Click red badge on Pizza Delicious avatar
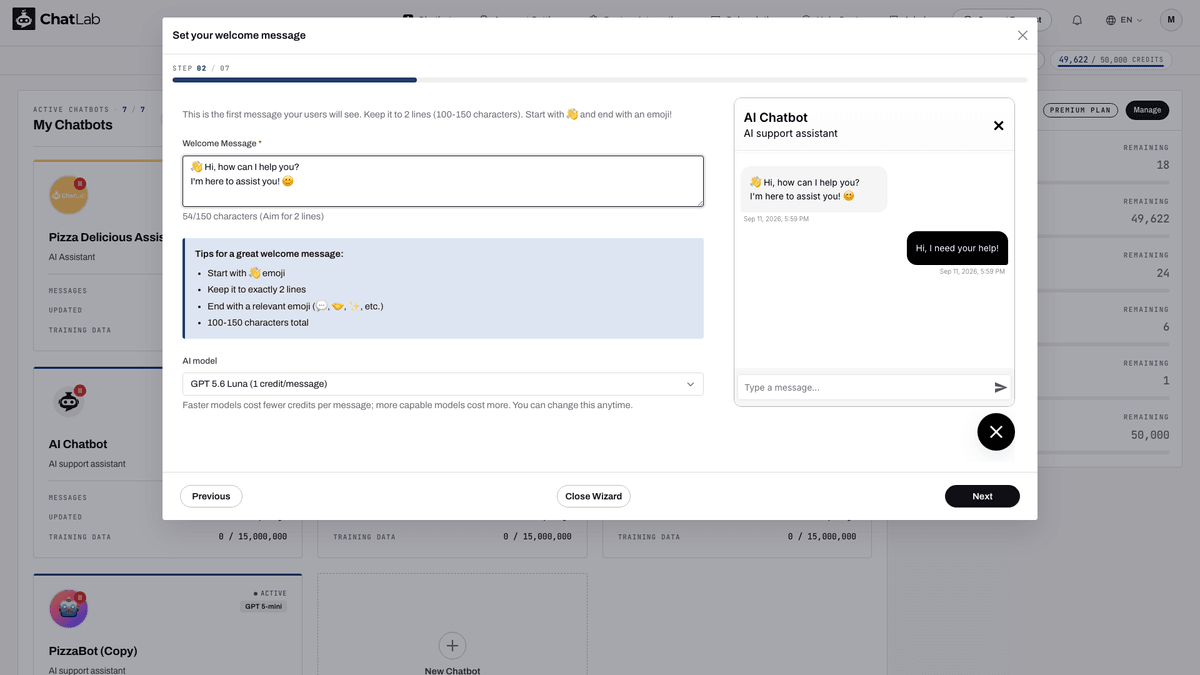The width and height of the screenshot is (1200, 675). click(x=81, y=183)
